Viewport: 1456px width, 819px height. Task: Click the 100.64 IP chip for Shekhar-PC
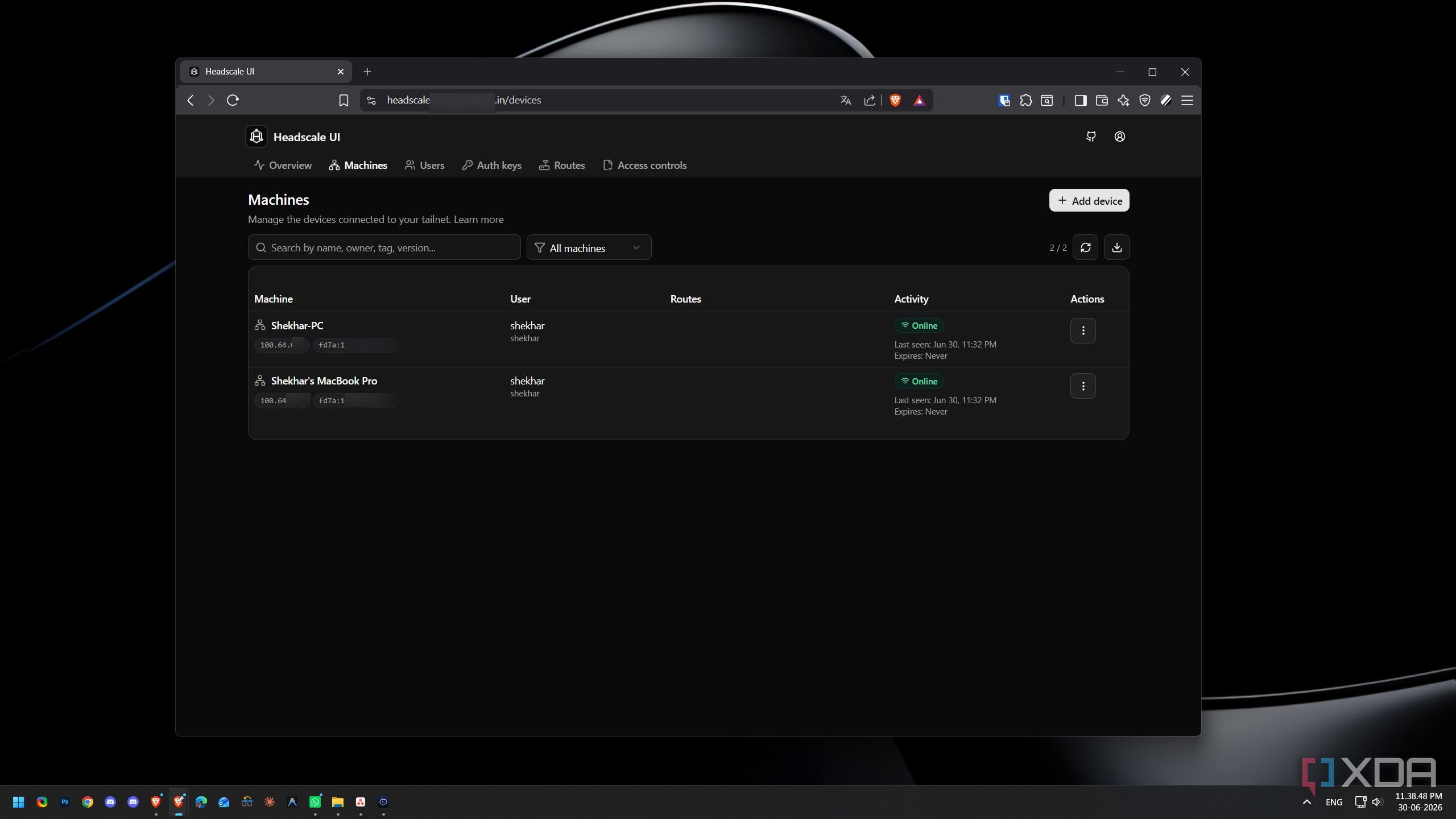(282, 345)
